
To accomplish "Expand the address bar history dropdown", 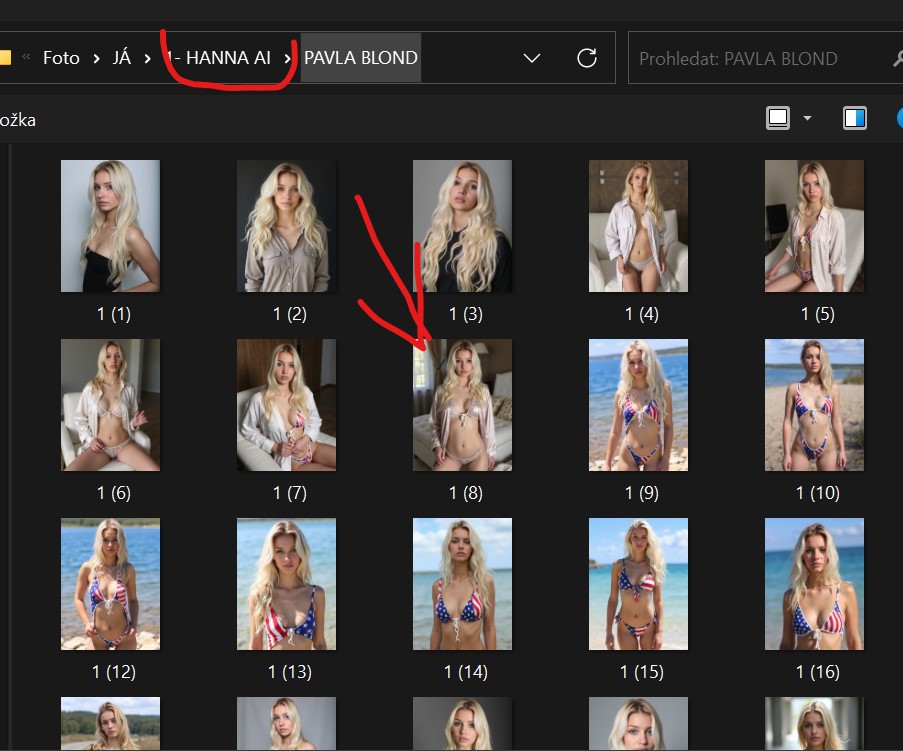I will (x=532, y=58).
